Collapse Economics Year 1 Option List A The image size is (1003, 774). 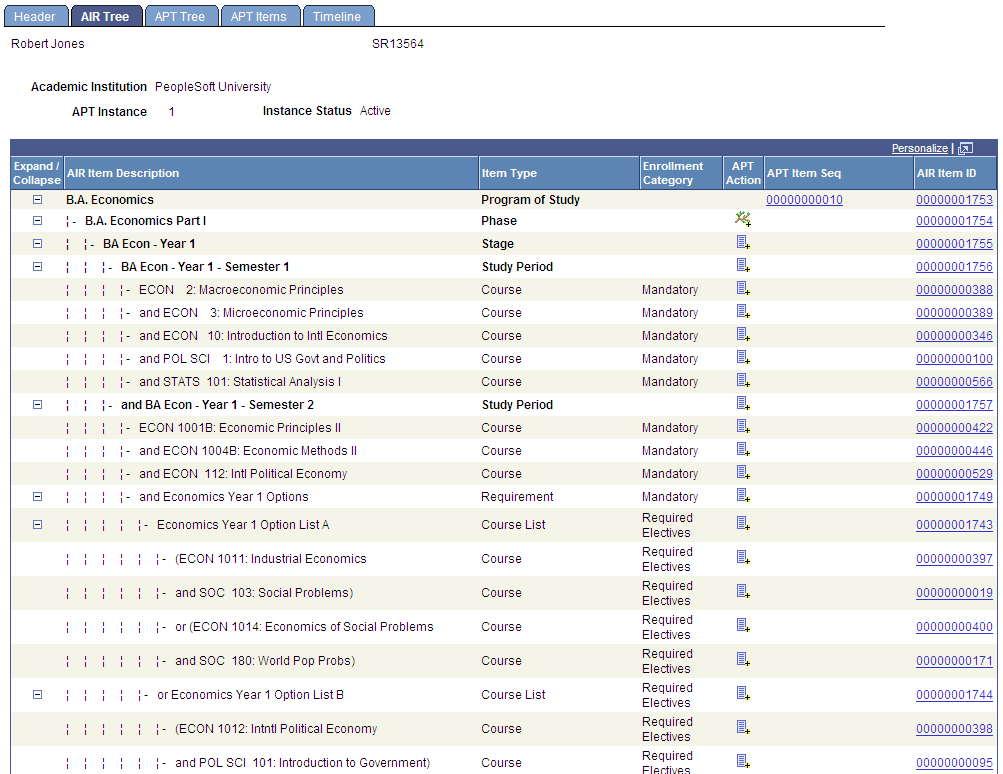coord(36,524)
